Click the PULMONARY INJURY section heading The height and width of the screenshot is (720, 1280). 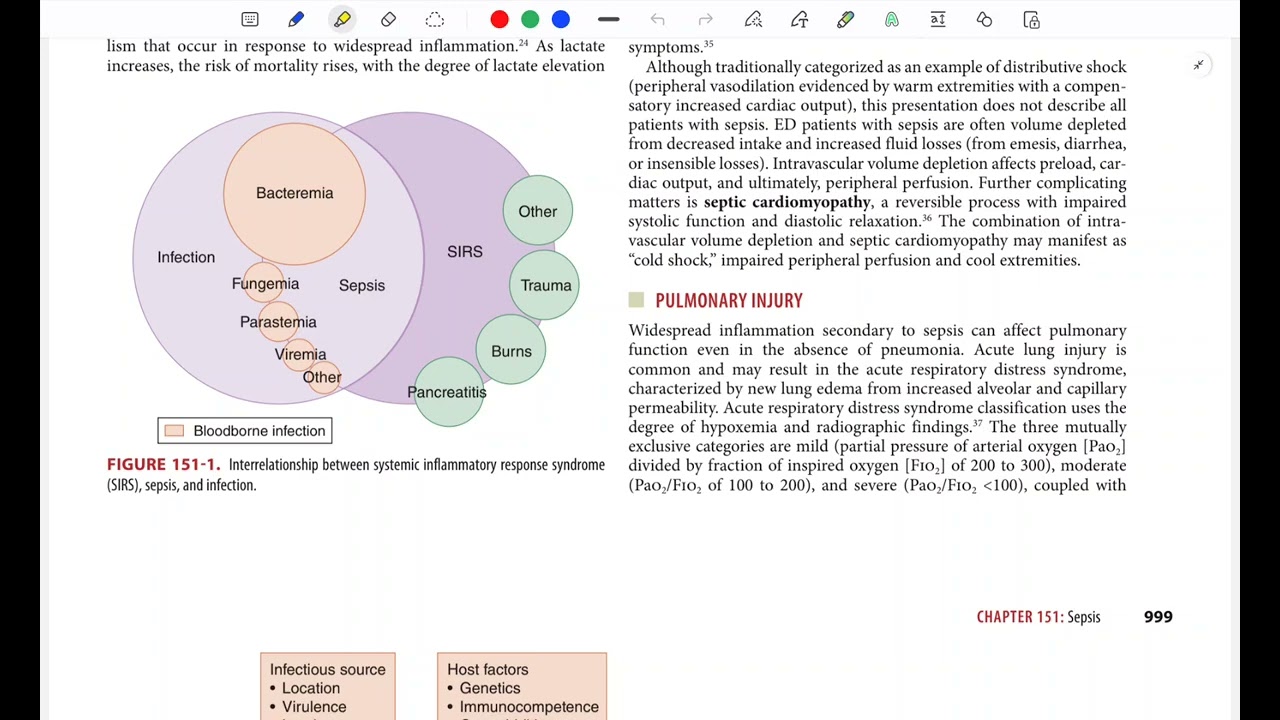click(x=729, y=301)
